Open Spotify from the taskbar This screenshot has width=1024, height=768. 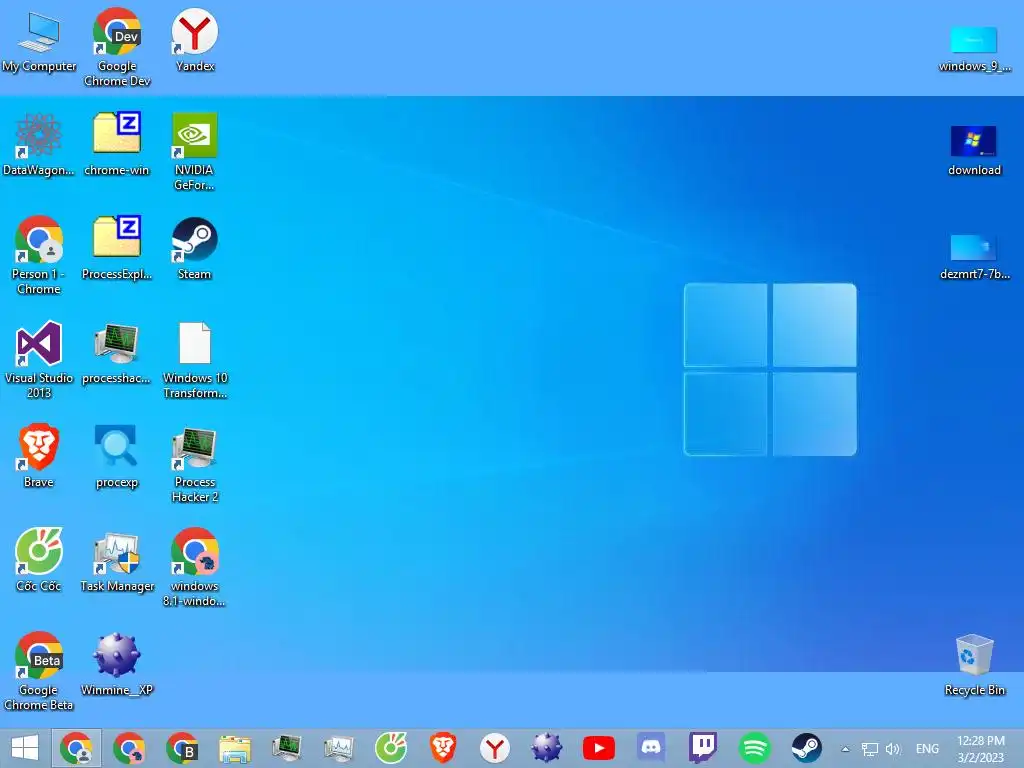(x=754, y=748)
